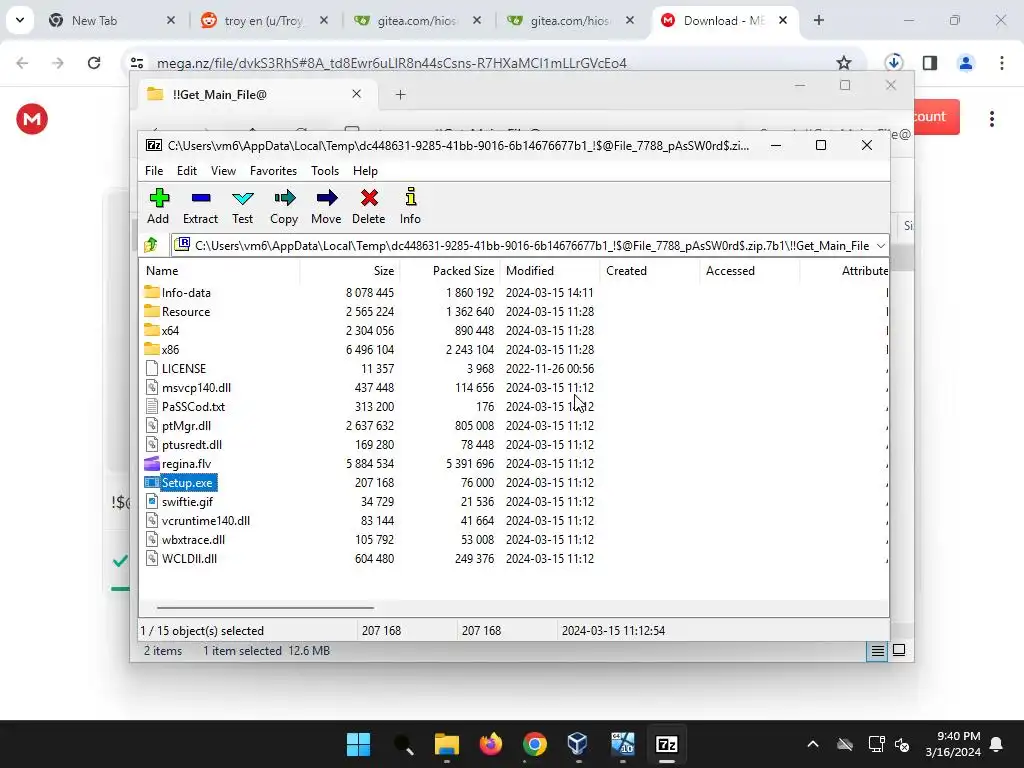Go up one folder level in 7-Zip

point(152,246)
